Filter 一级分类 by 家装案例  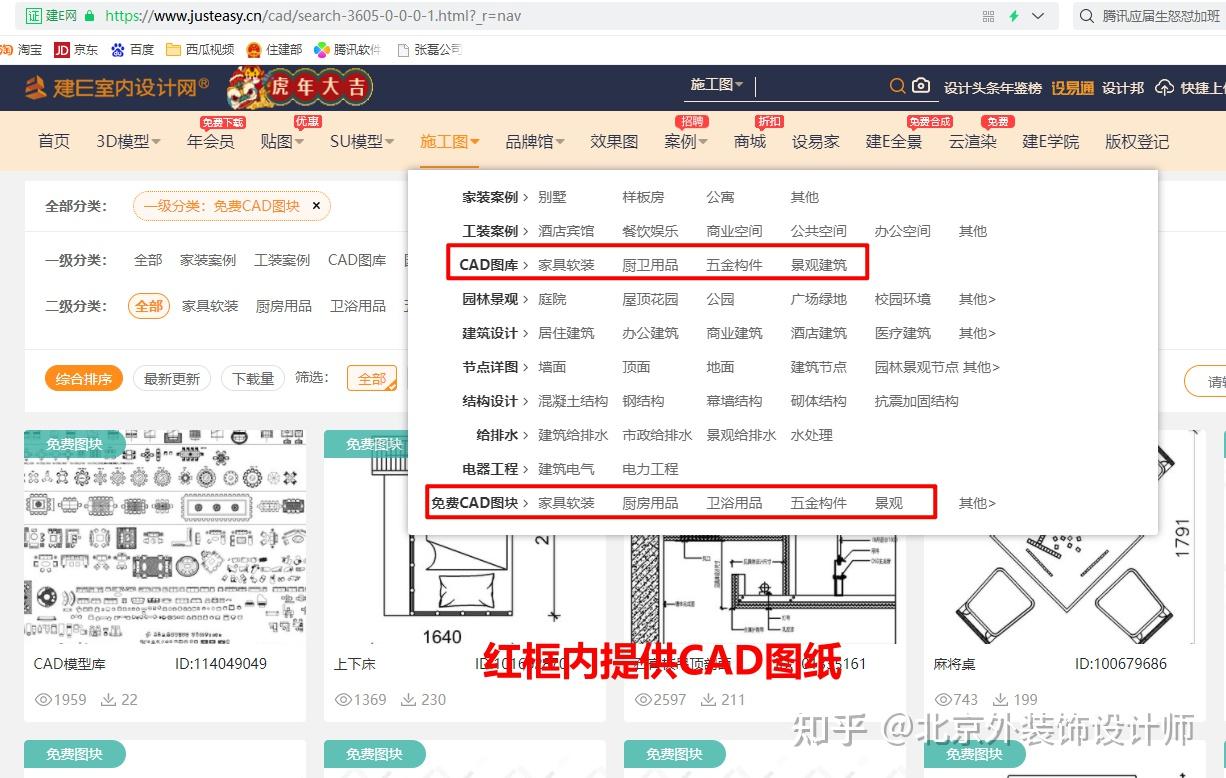tap(208, 260)
